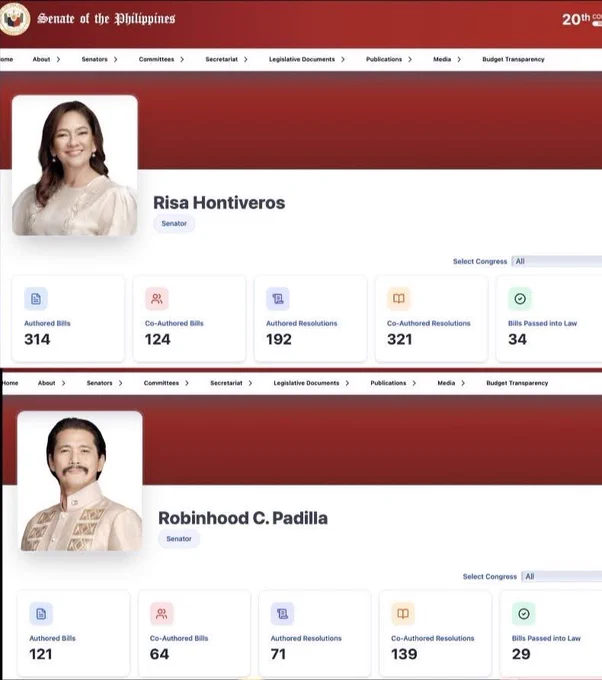Open About menu in top navigation

[x=41, y=59]
